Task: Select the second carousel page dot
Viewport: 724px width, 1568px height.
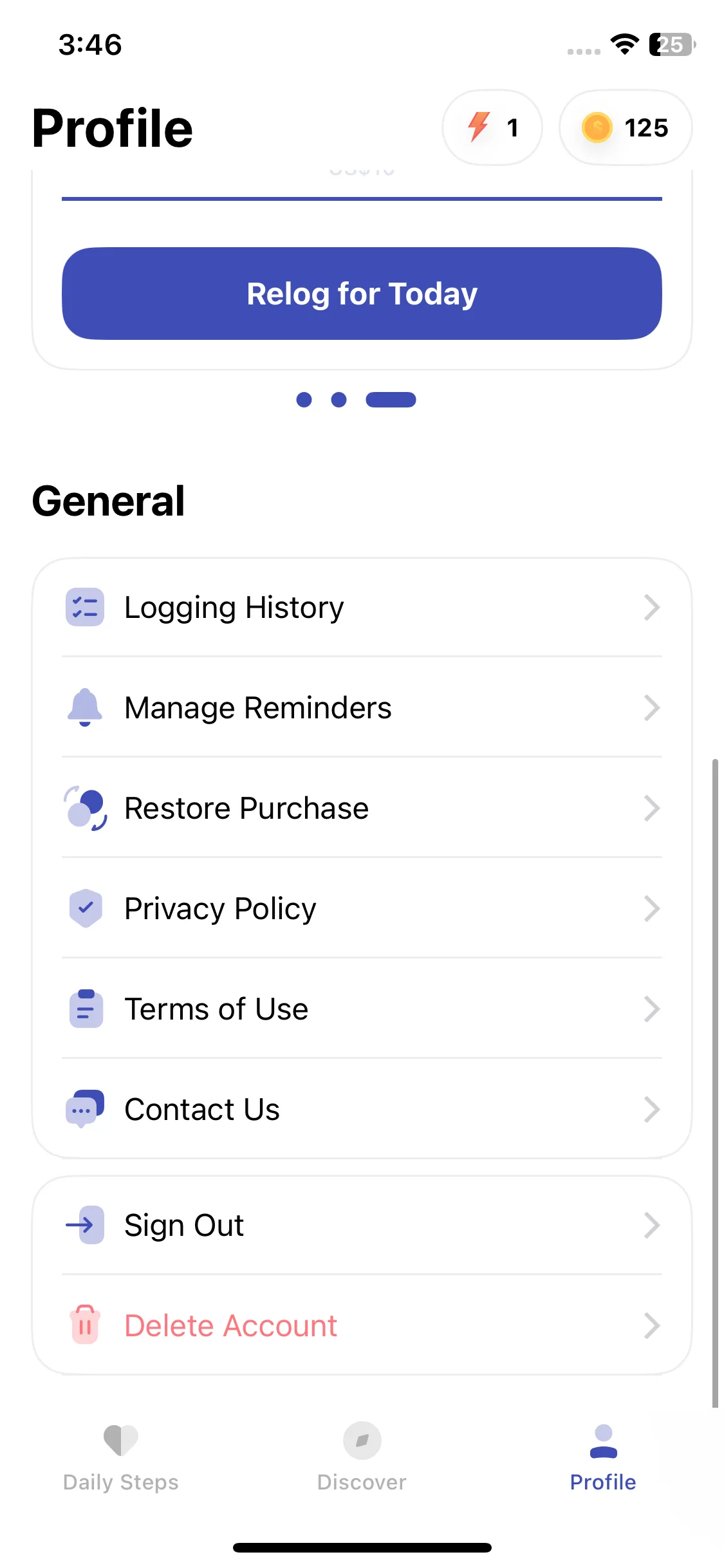Action: (339, 400)
